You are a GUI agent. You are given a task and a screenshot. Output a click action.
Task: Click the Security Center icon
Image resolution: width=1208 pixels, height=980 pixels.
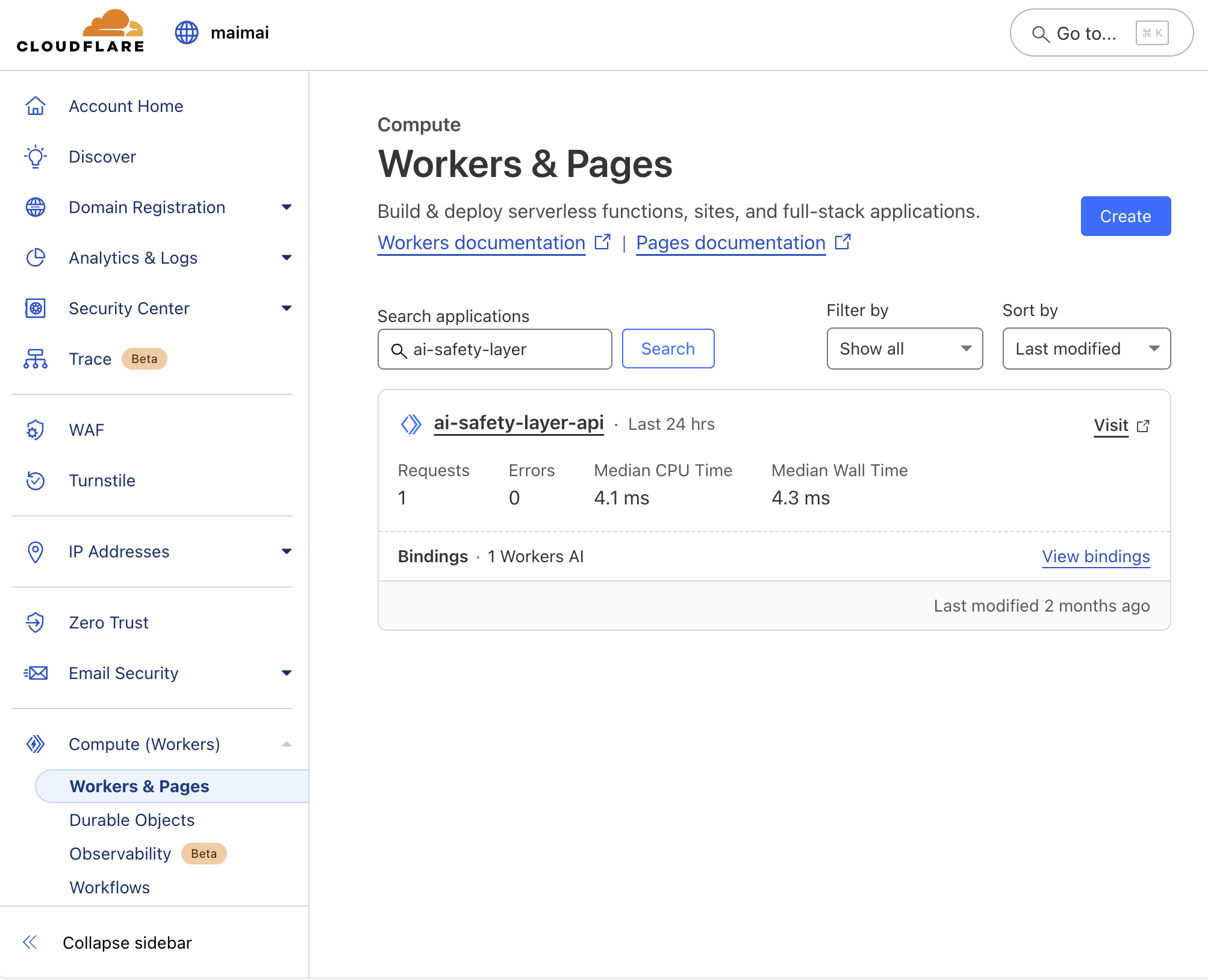coord(36,308)
